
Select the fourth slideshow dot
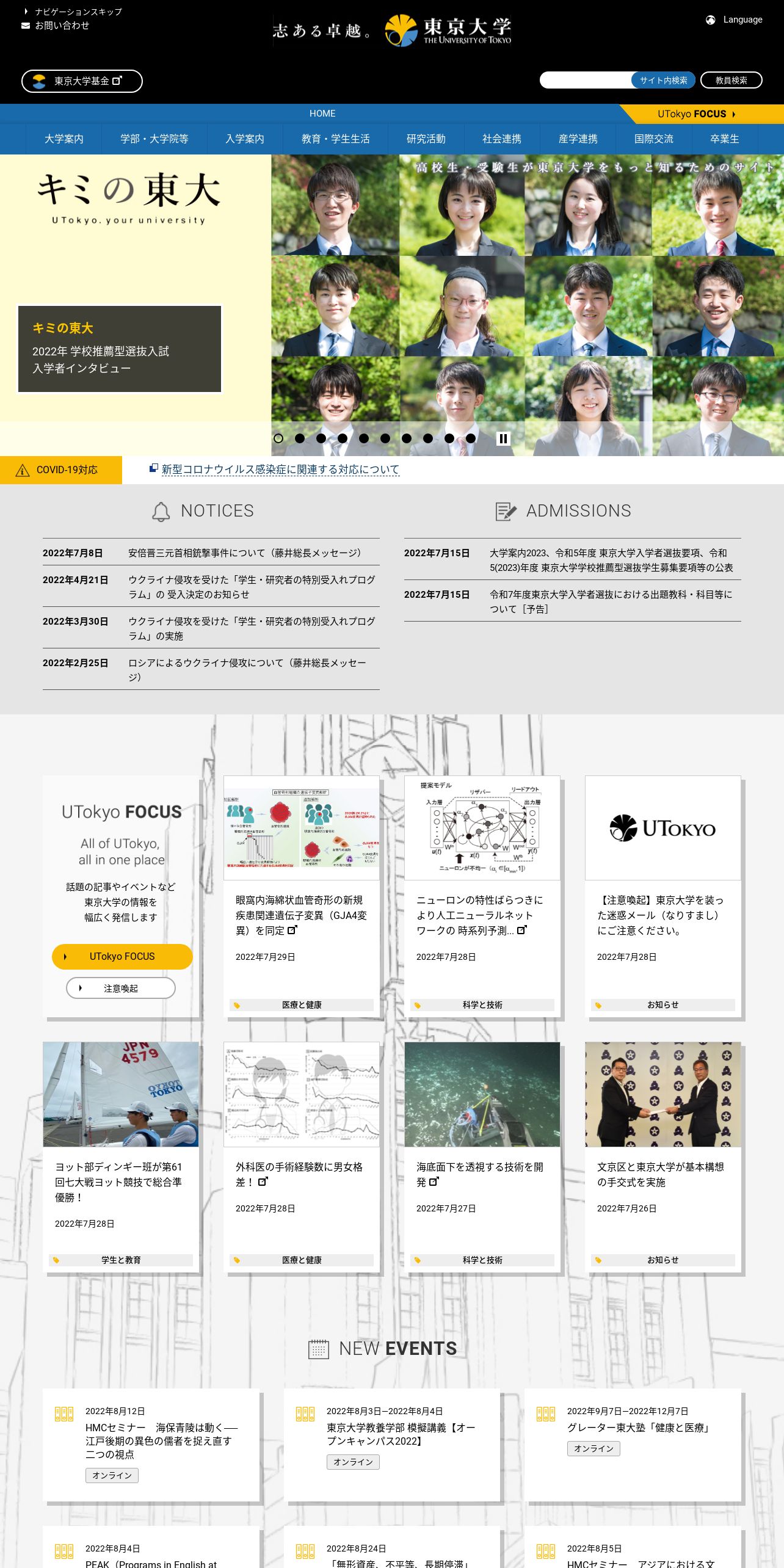343,438
